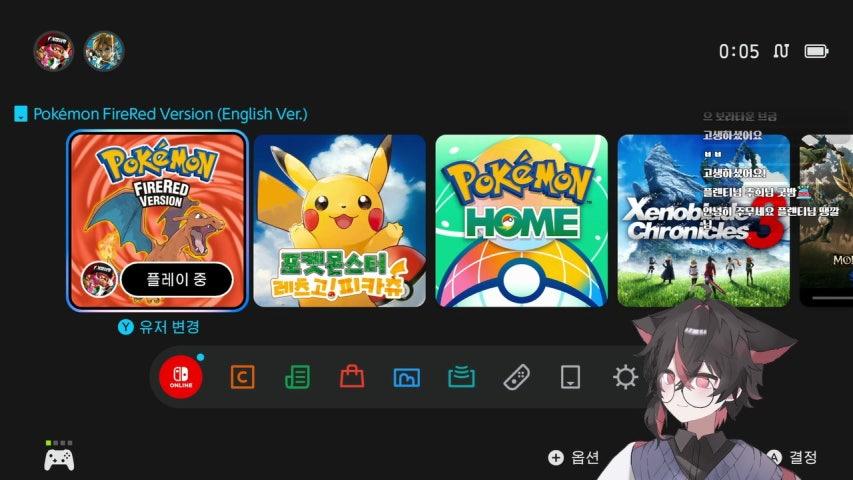Open Nintendo Switch Online red icon

click(x=181, y=377)
